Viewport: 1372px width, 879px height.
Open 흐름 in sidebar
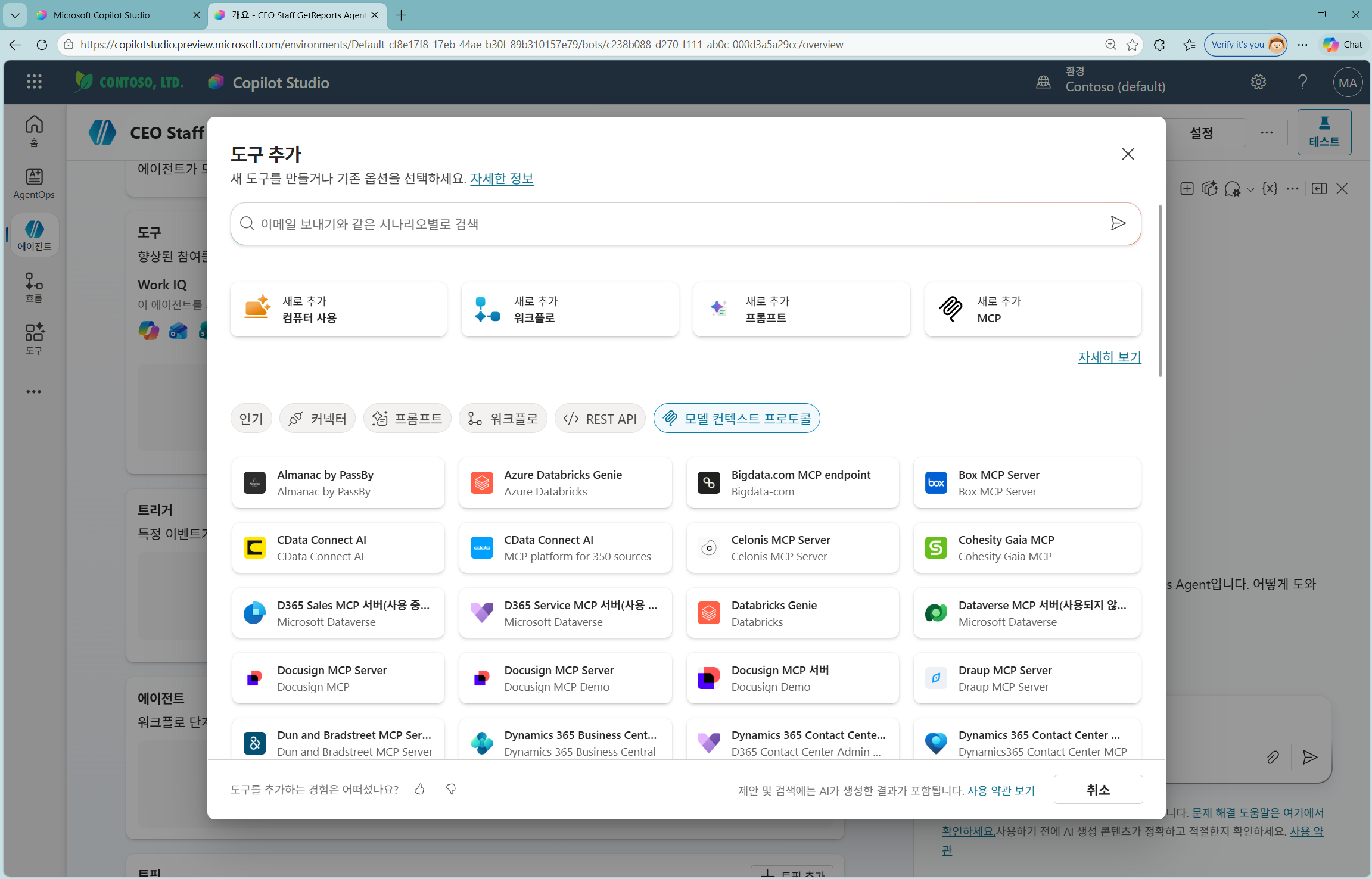coord(34,288)
